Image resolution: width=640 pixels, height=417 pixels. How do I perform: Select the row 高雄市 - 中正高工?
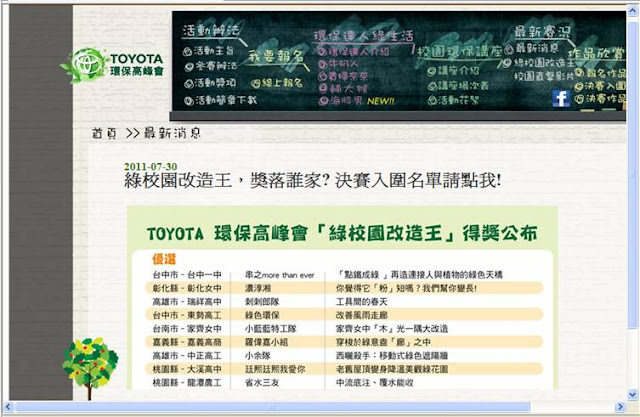(344, 355)
